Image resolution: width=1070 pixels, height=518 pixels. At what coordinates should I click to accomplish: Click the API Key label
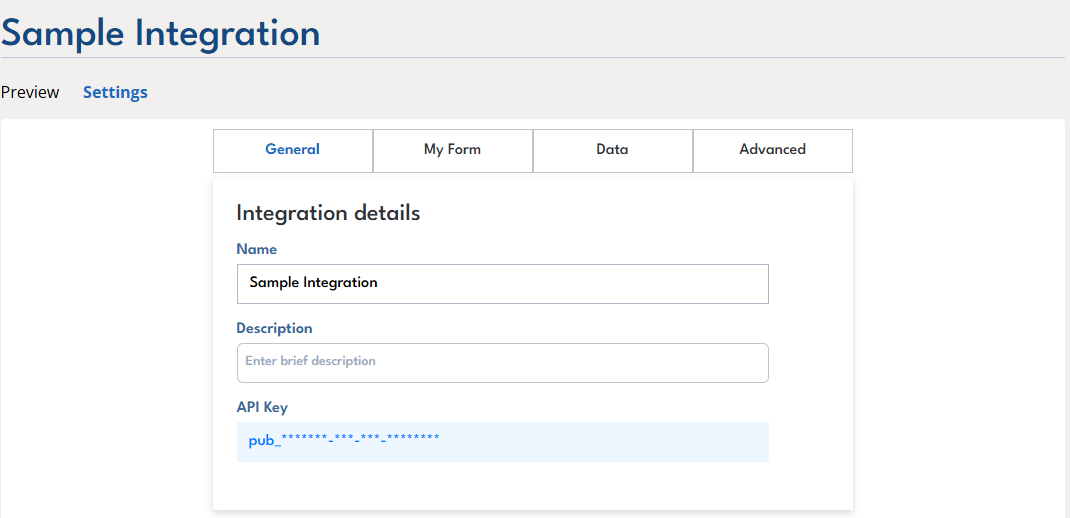pyautogui.click(x=262, y=407)
